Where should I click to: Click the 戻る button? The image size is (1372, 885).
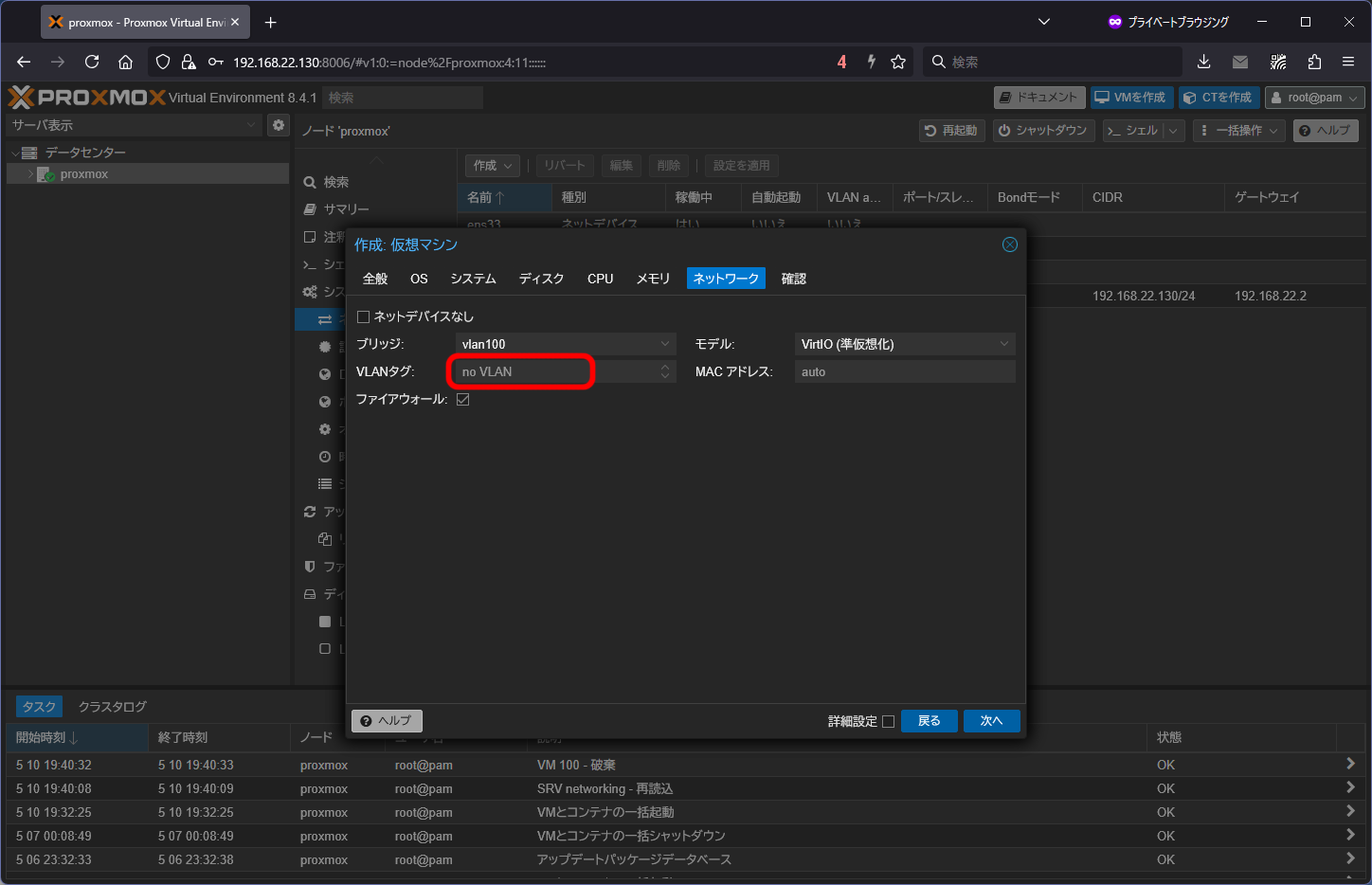tap(929, 721)
